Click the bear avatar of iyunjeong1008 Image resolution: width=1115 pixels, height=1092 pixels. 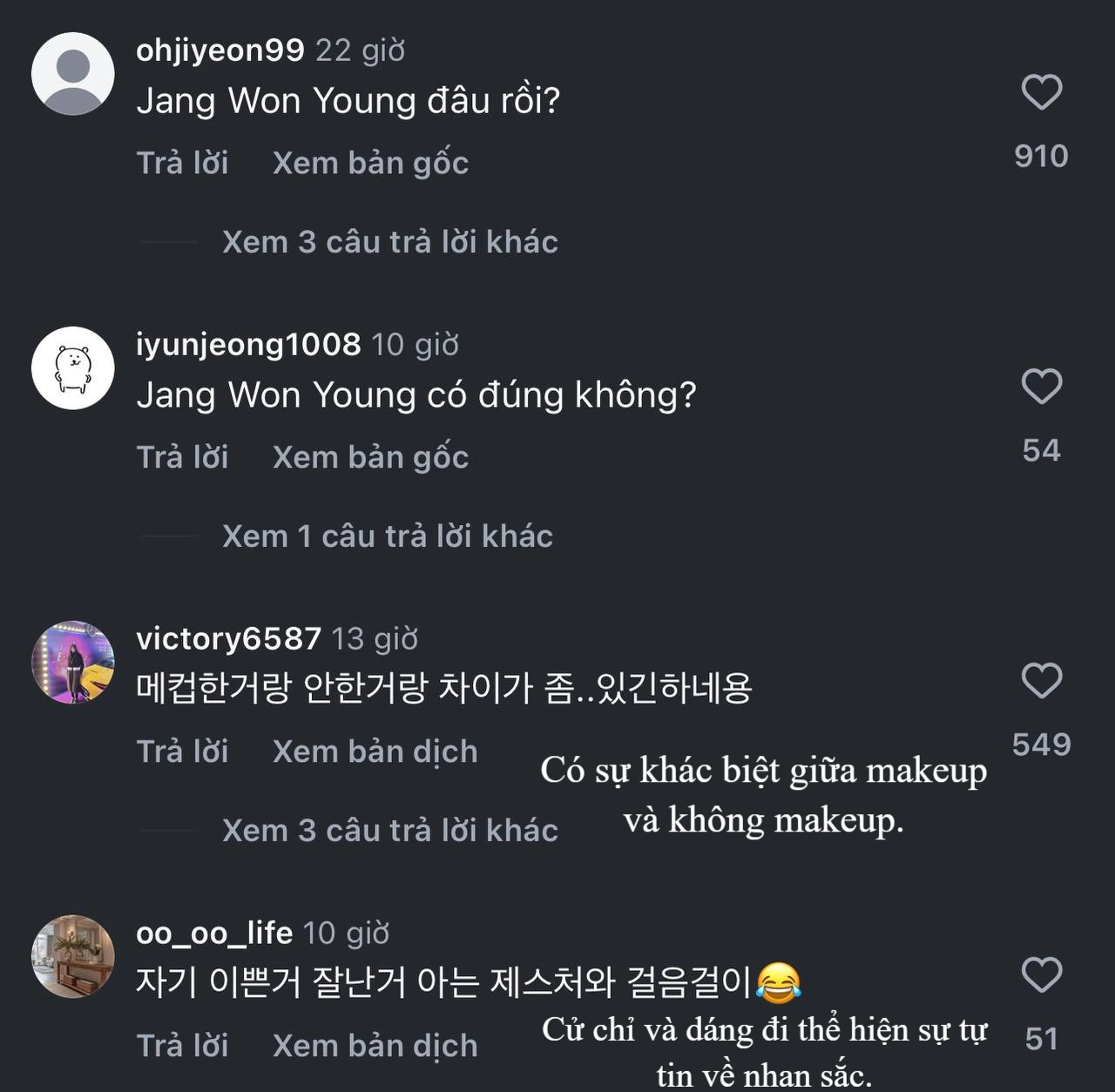click(x=73, y=368)
